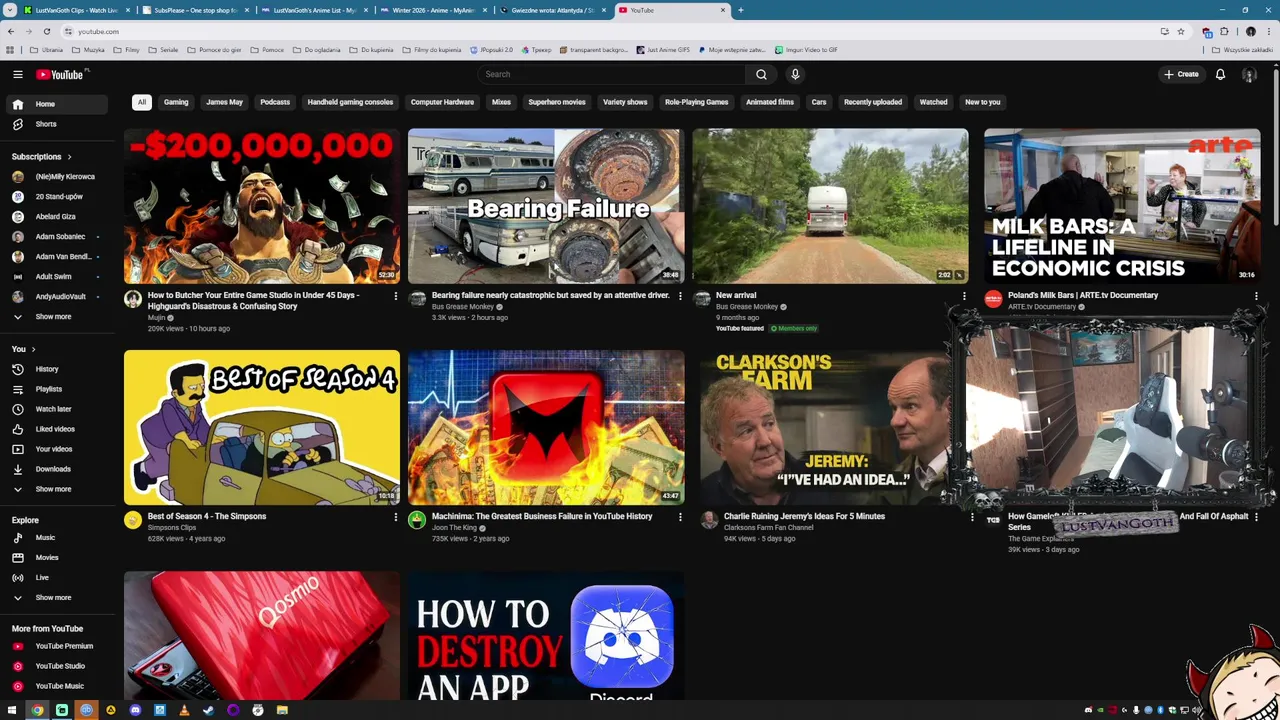Open Movies under Explore

tap(56, 557)
